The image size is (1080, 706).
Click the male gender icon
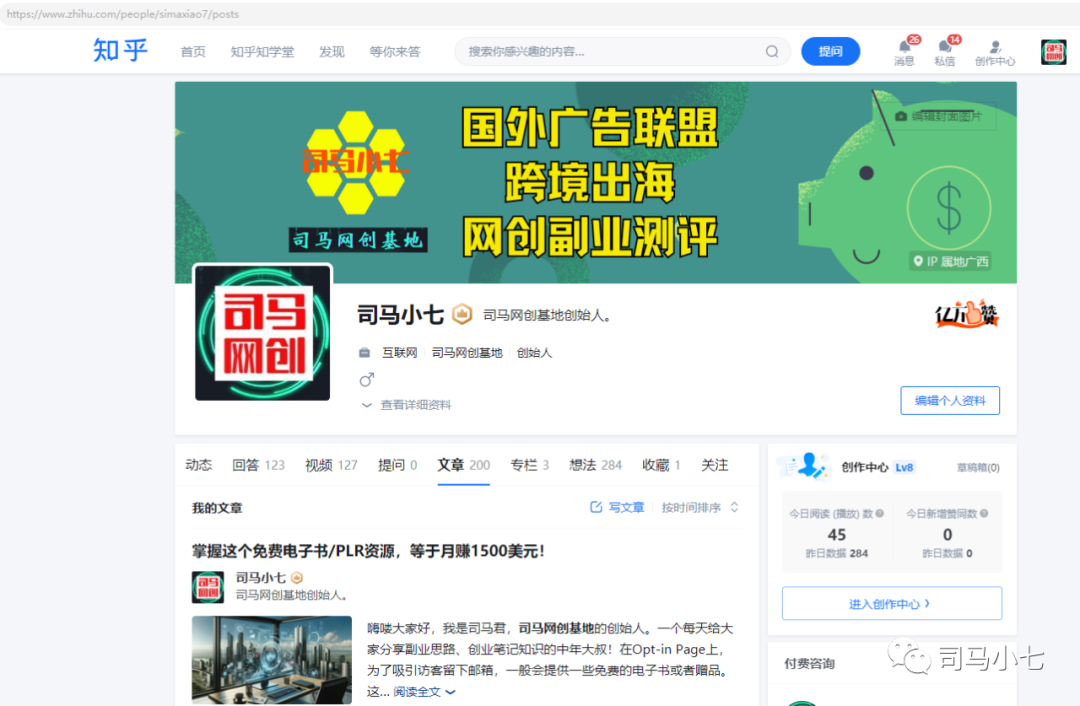coord(366,380)
